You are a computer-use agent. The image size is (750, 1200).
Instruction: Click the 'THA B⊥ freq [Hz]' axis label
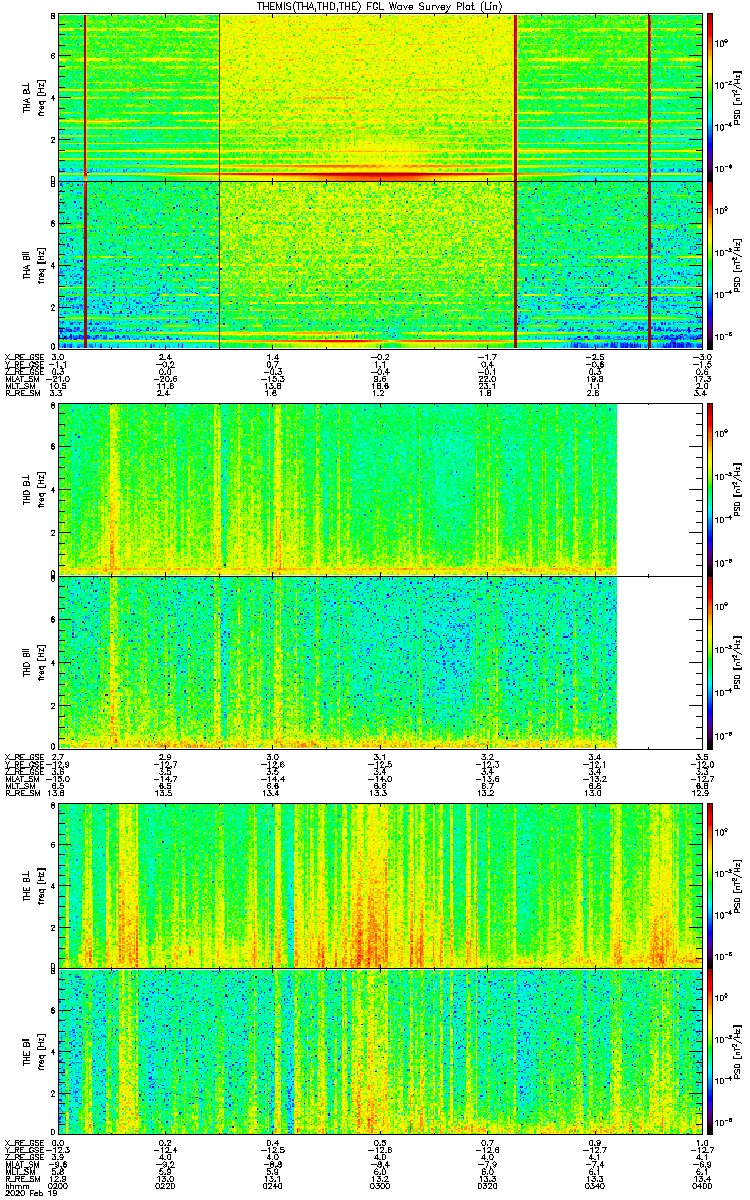33,97
